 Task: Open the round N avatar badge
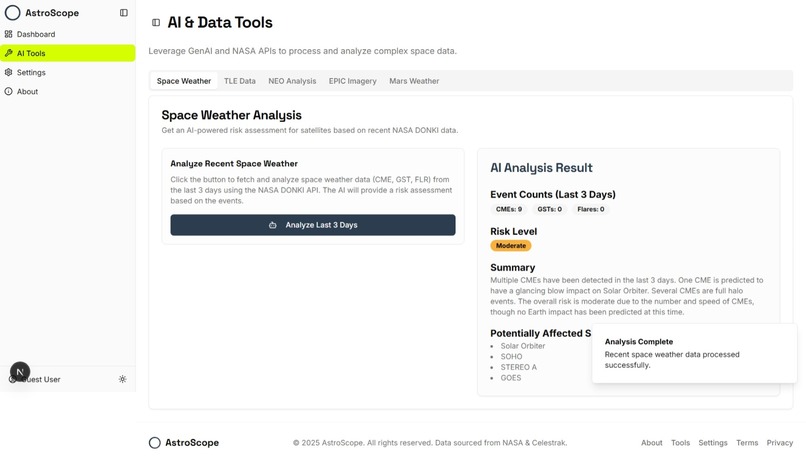tap(20, 372)
